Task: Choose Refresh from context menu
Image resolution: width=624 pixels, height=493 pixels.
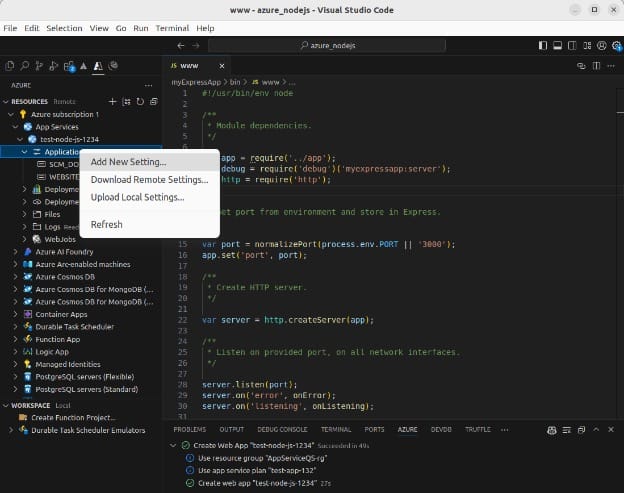Action: pyautogui.click(x=150, y=224)
